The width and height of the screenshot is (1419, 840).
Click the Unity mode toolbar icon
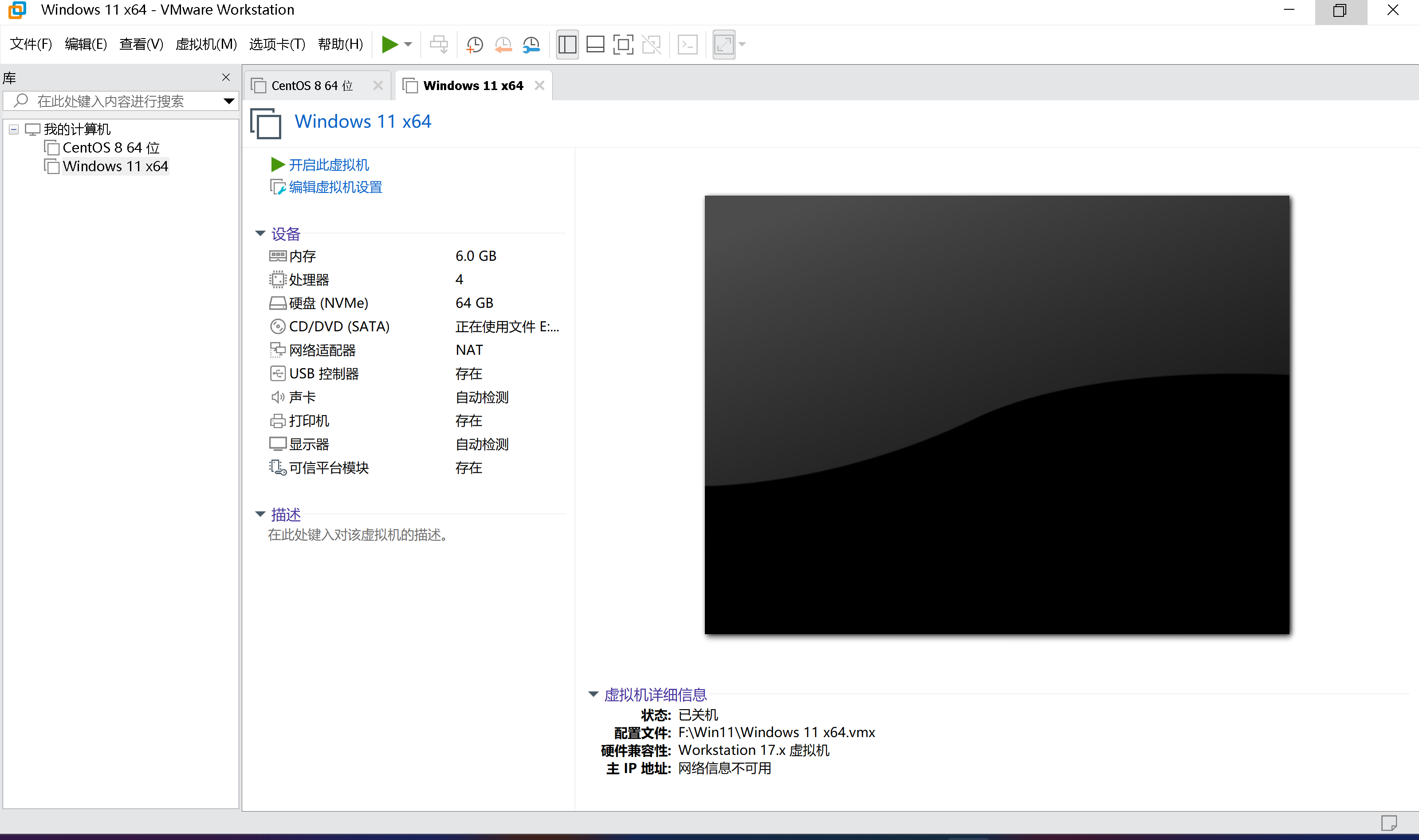point(652,44)
